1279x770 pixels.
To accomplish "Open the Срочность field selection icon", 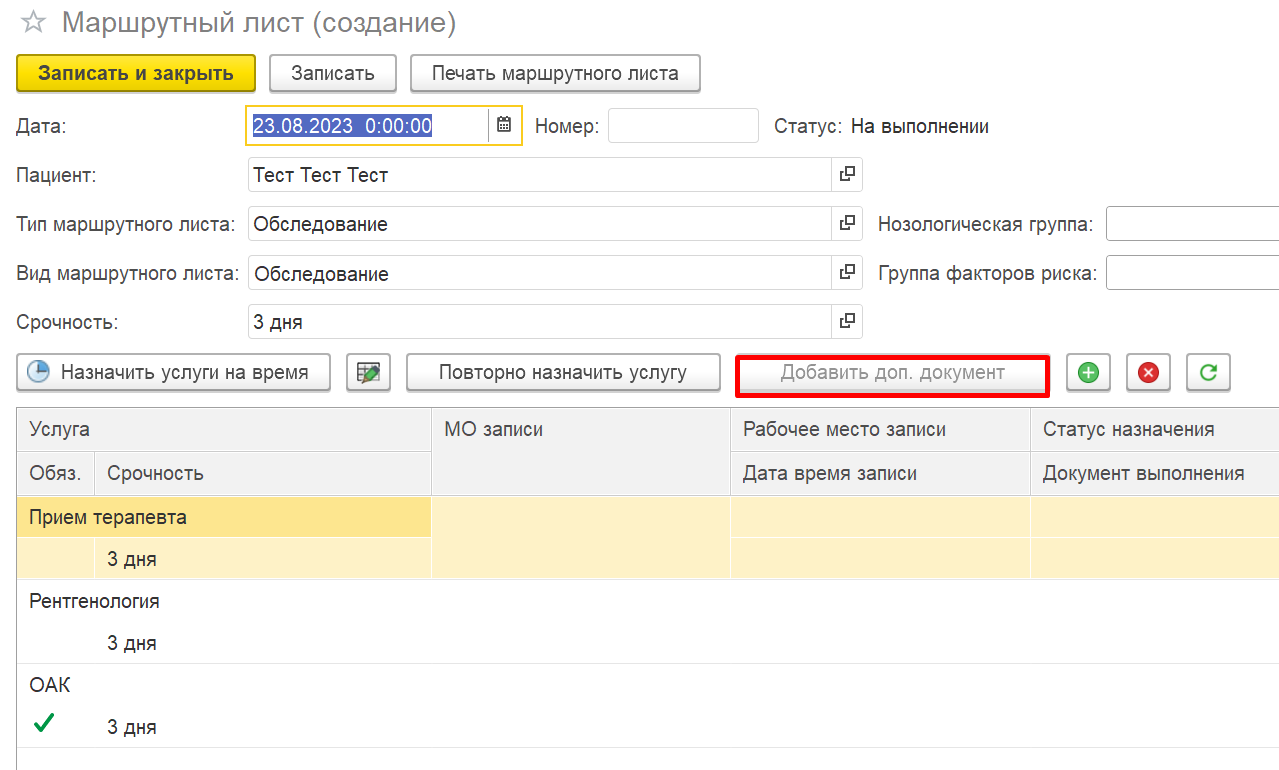I will [x=846, y=322].
